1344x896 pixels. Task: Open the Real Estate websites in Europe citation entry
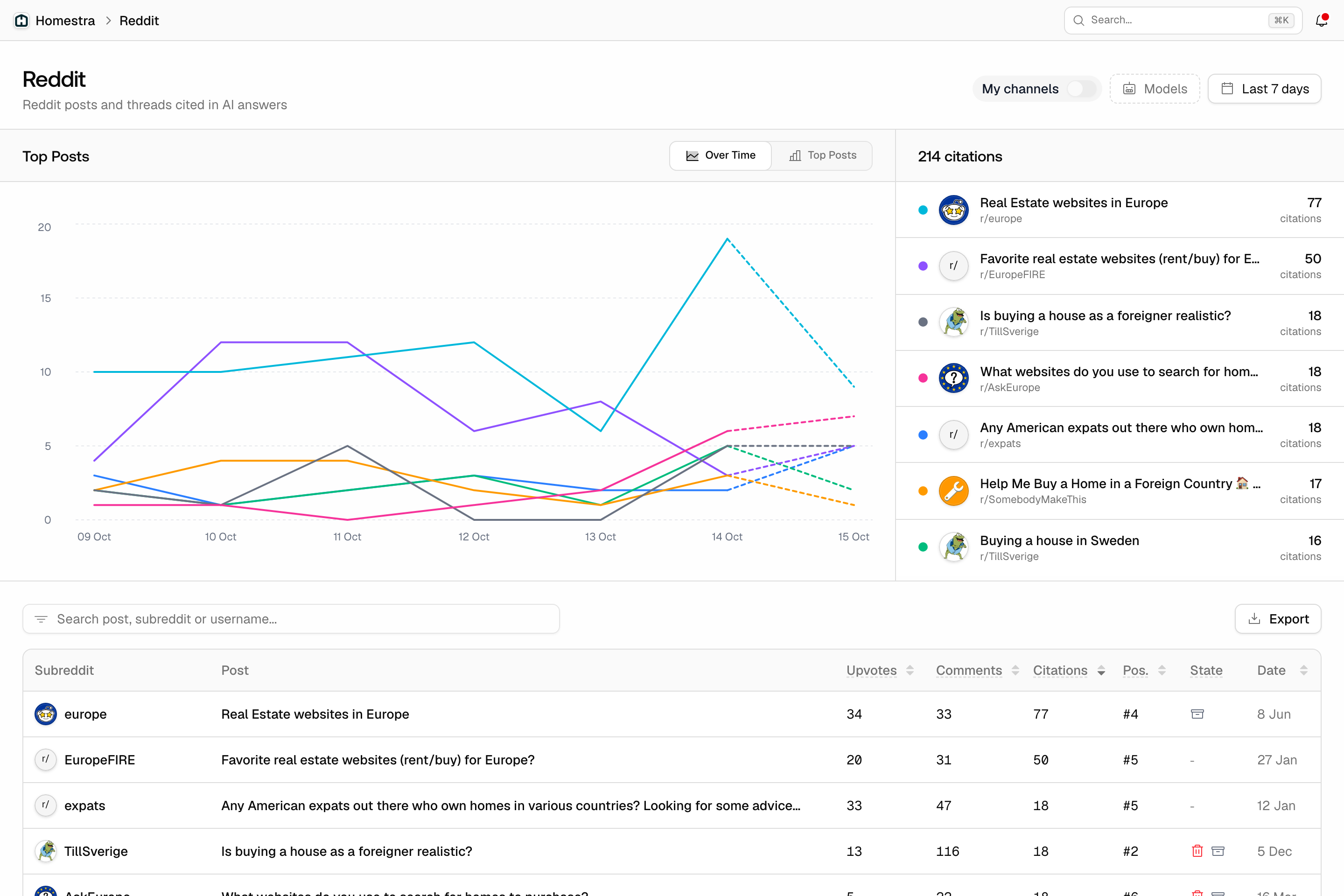click(x=1120, y=210)
